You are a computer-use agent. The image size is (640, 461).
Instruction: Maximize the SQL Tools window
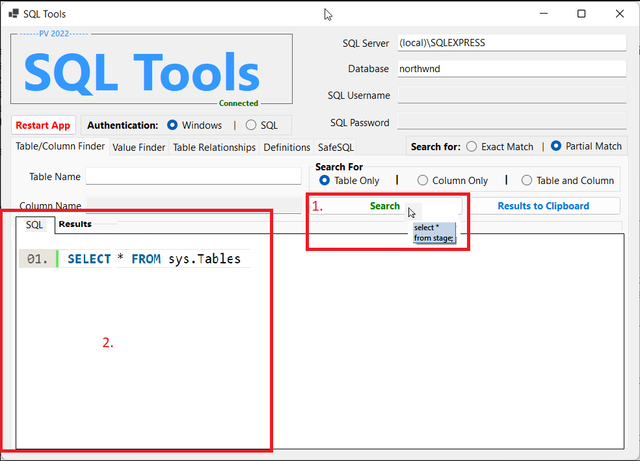pos(581,13)
